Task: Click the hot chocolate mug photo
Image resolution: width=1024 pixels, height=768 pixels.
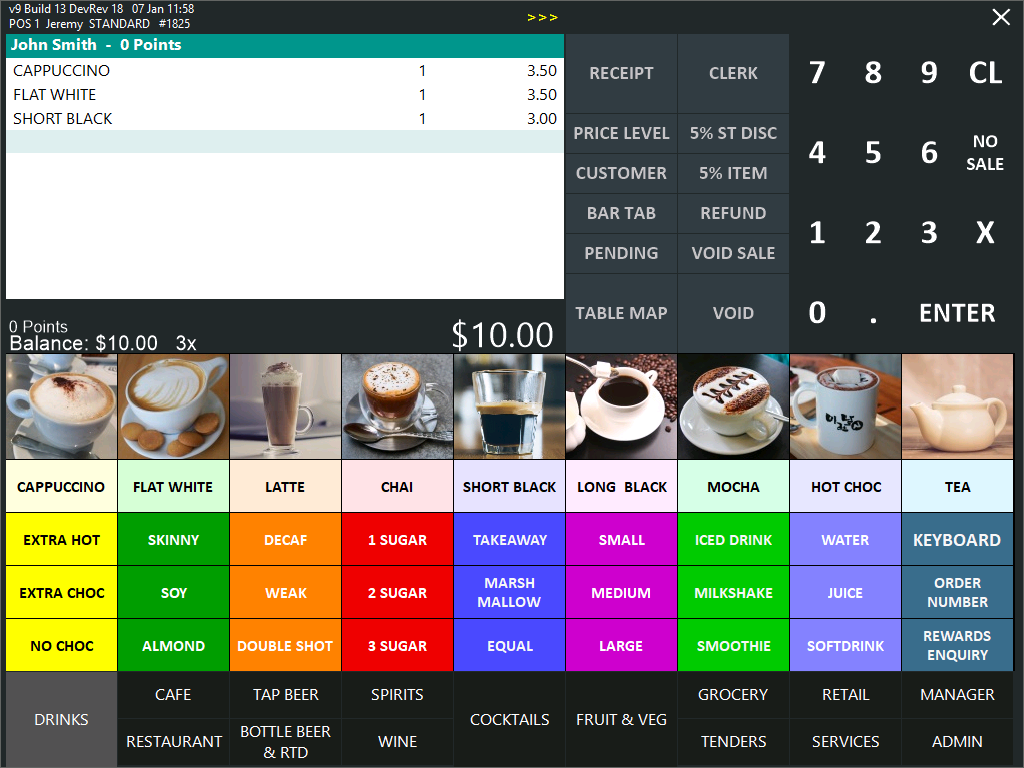Action: point(845,407)
